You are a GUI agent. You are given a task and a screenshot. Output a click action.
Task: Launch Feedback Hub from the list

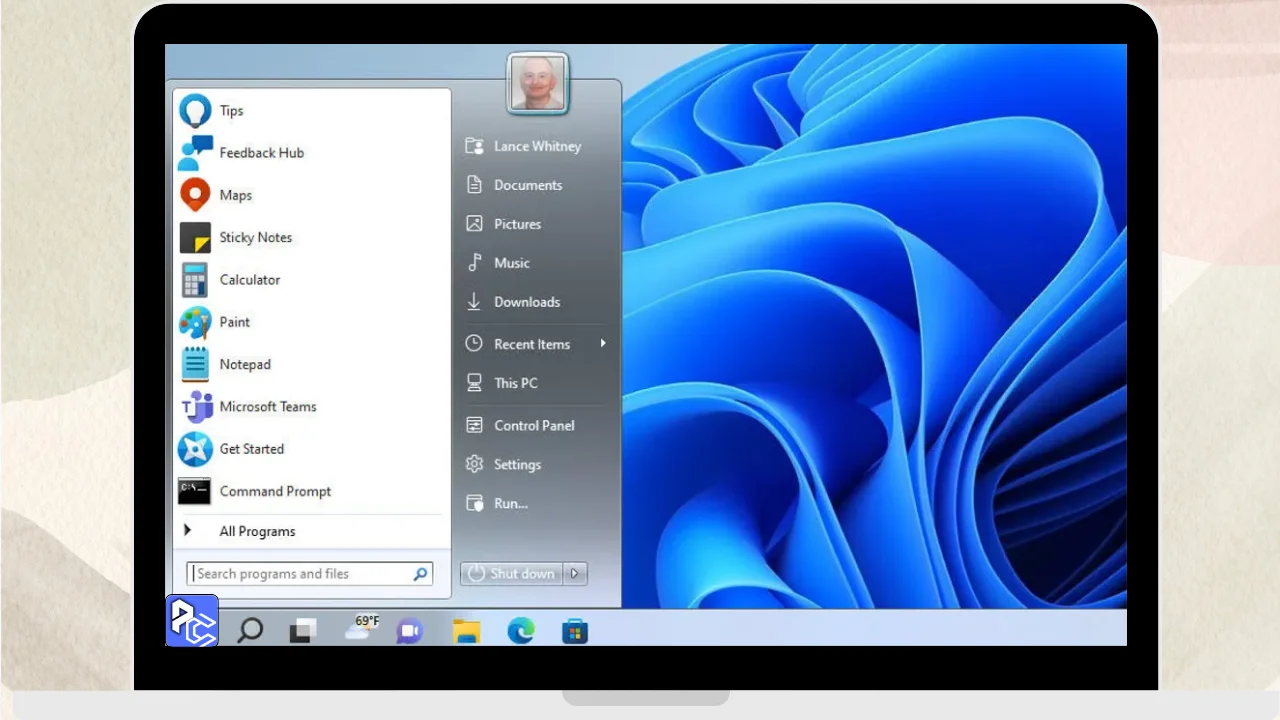point(195,153)
